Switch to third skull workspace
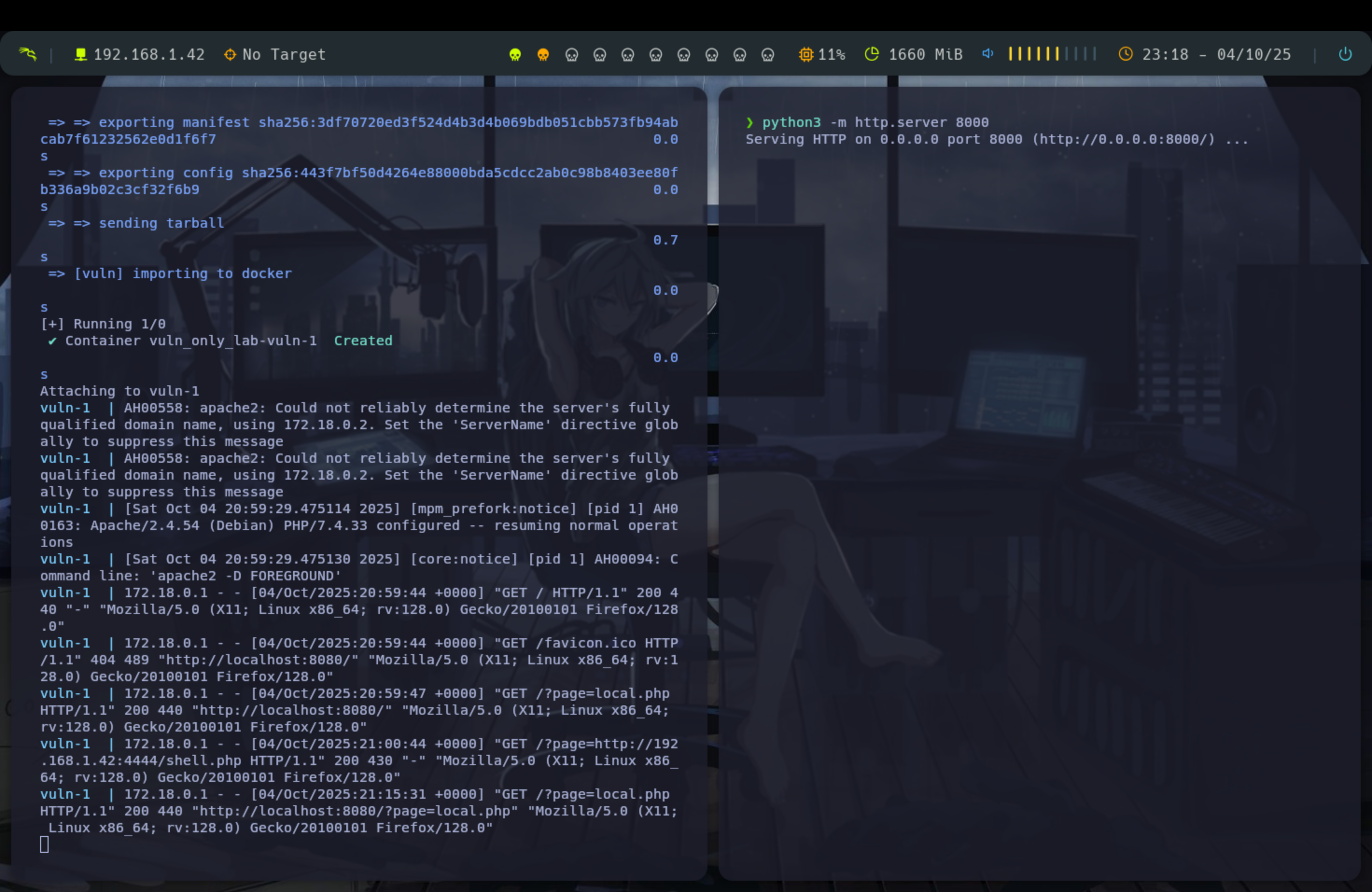This screenshot has width=1372, height=892. (571, 55)
